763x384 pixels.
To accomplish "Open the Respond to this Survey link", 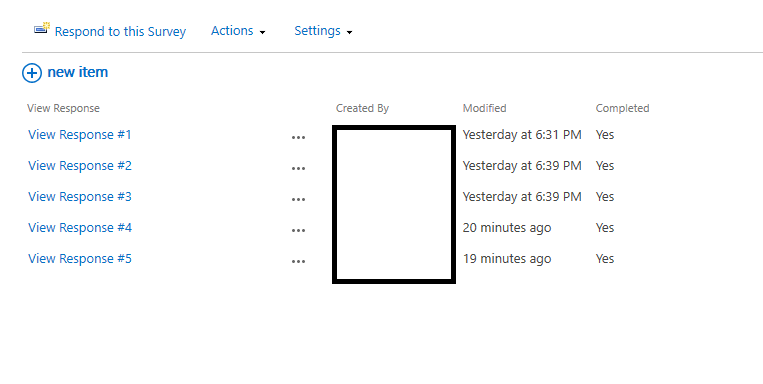I will pos(120,32).
